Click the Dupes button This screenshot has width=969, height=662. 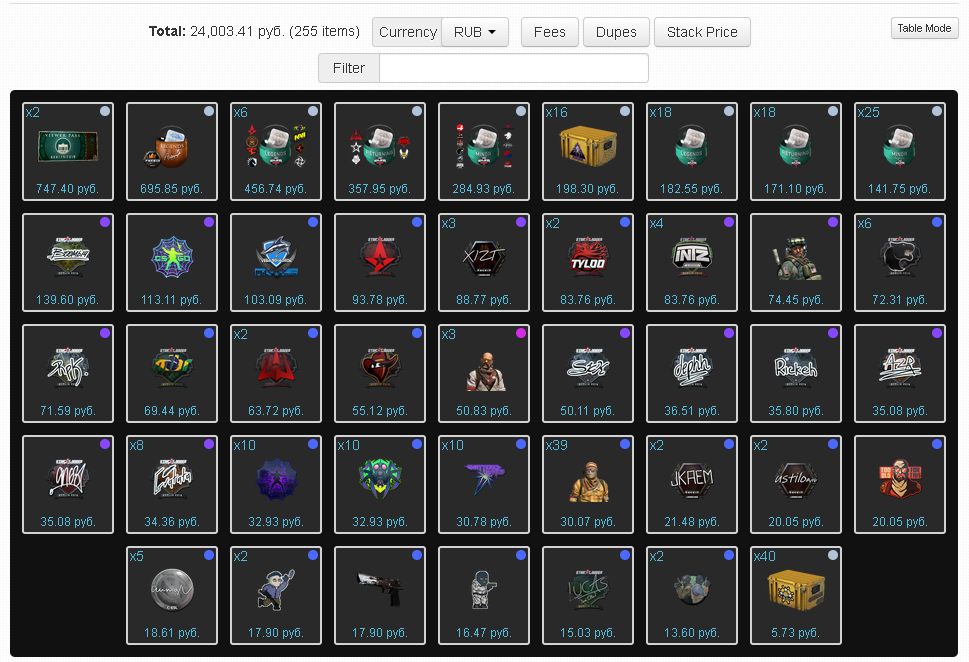click(x=616, y=32)
